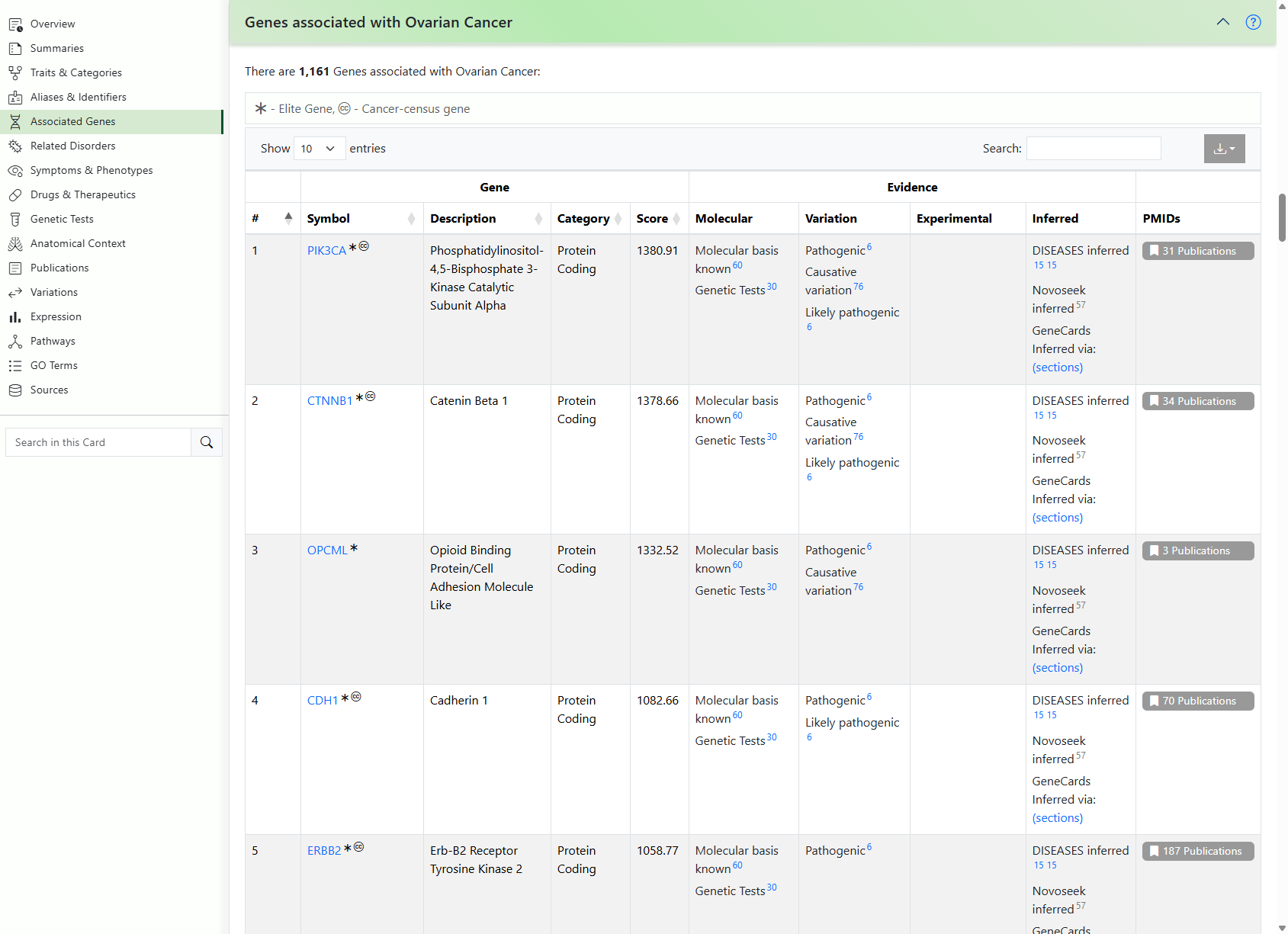Click the help question mark icon
The width and height of the screenshot is (1288, 934).
tap(1253, 22)
